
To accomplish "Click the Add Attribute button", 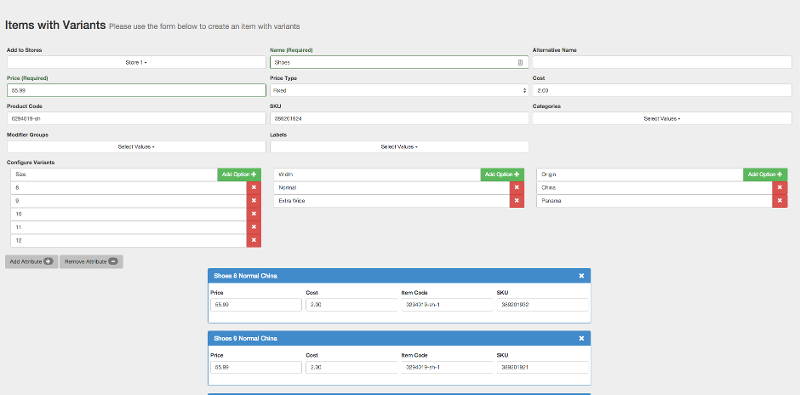I will tap(32, 261).
